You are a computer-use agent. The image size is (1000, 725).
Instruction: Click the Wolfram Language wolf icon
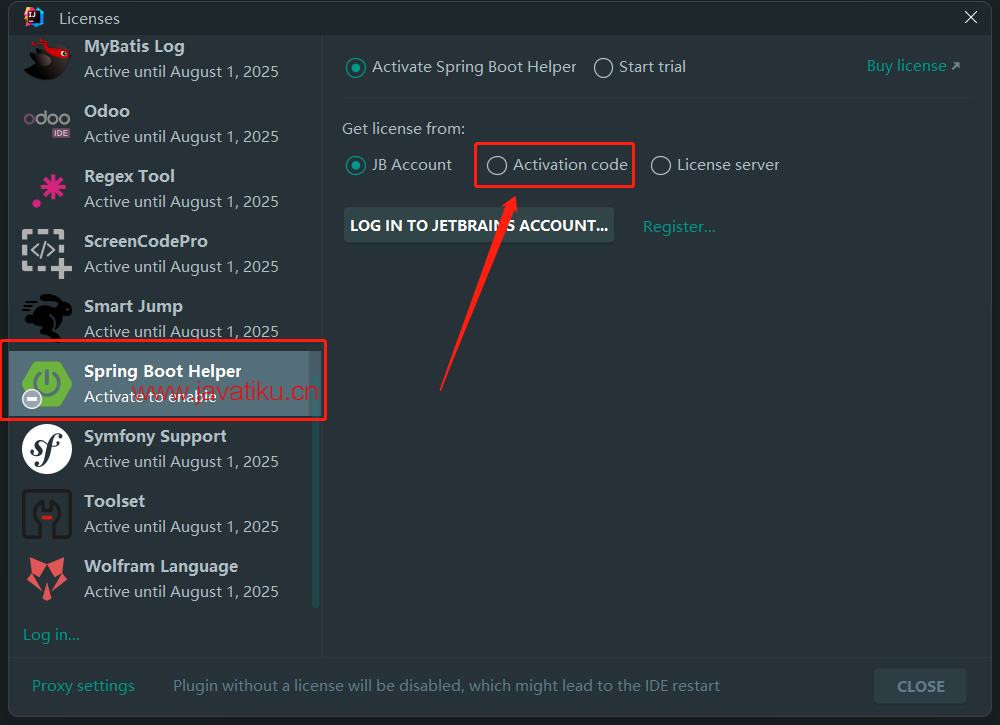[x=47, y=578]
